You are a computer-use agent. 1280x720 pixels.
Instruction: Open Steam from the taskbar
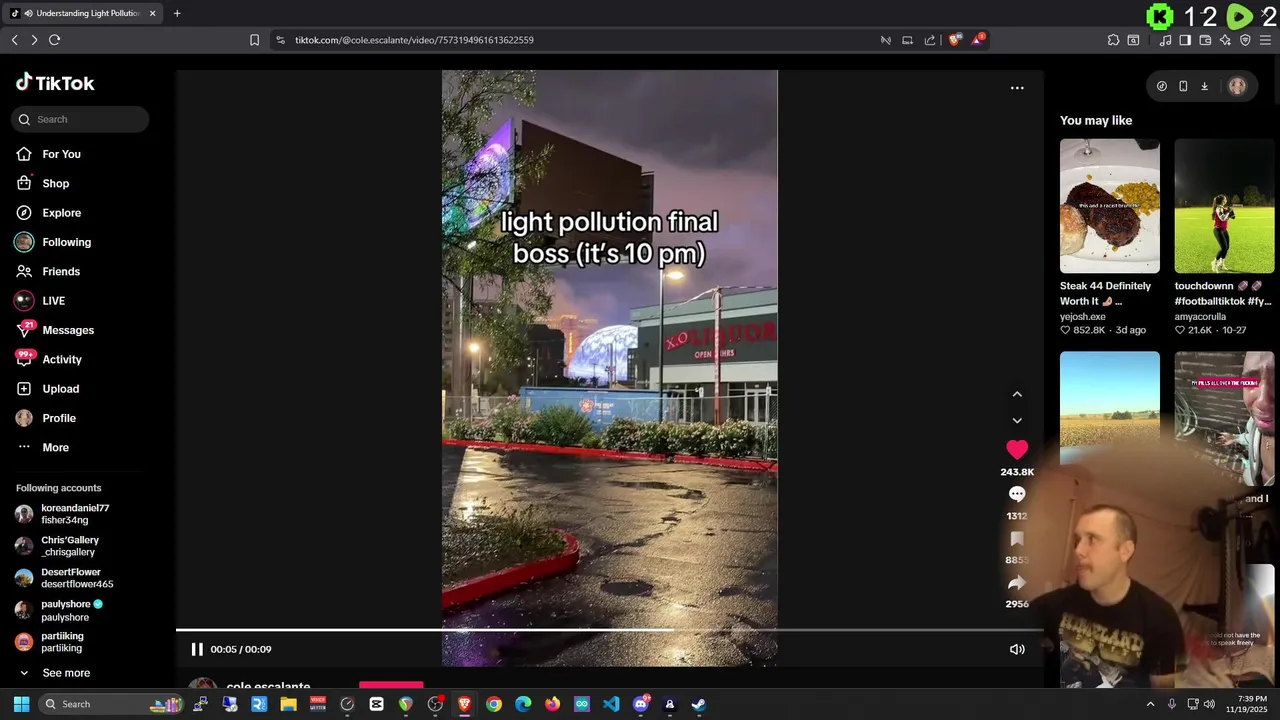point(699,704)
